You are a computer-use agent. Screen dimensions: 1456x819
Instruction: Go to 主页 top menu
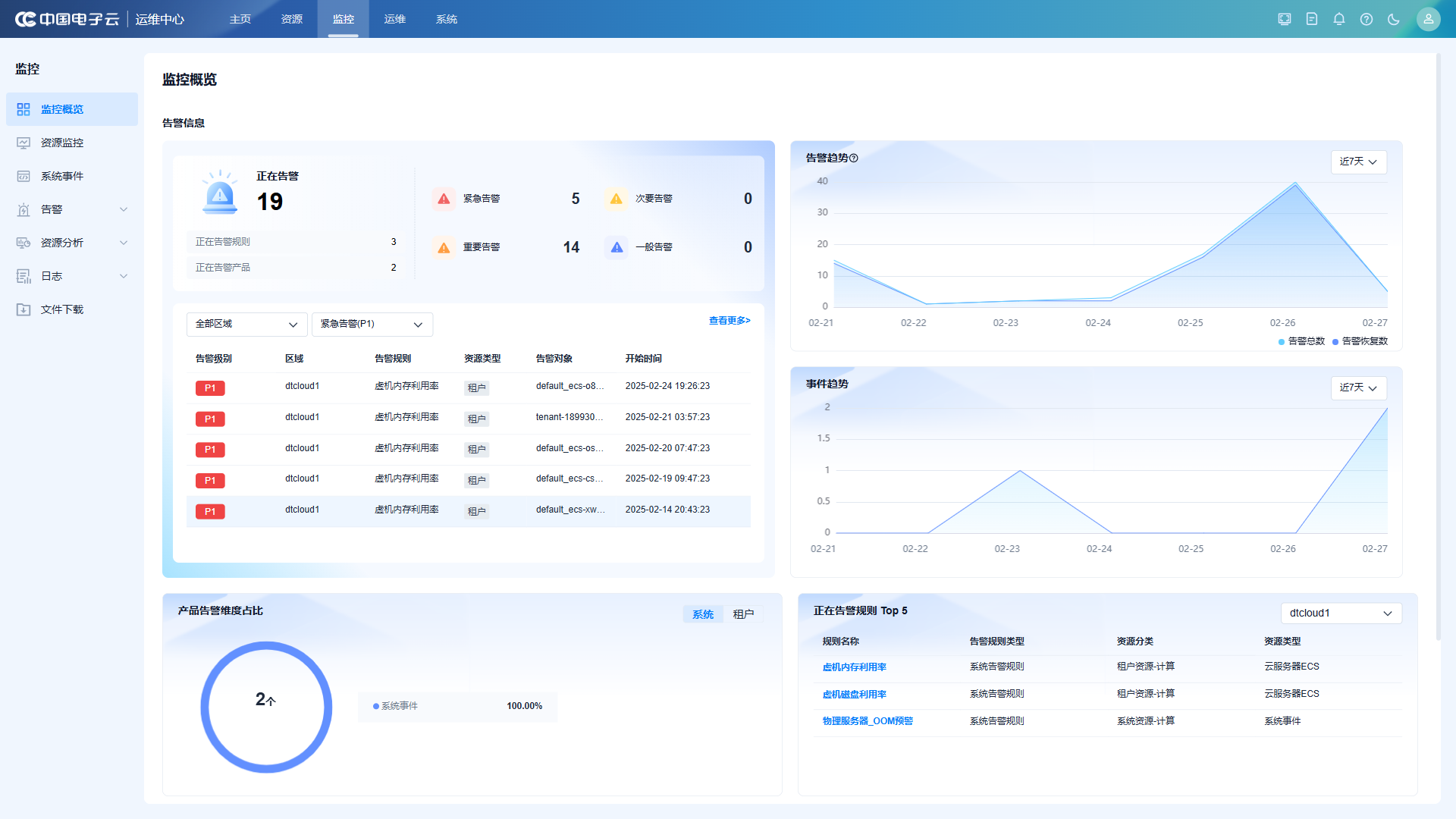(x=240, y=19)
